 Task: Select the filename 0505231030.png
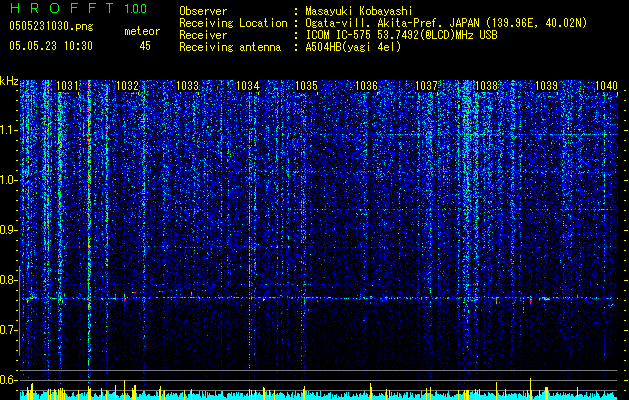[x=51, y=27]
